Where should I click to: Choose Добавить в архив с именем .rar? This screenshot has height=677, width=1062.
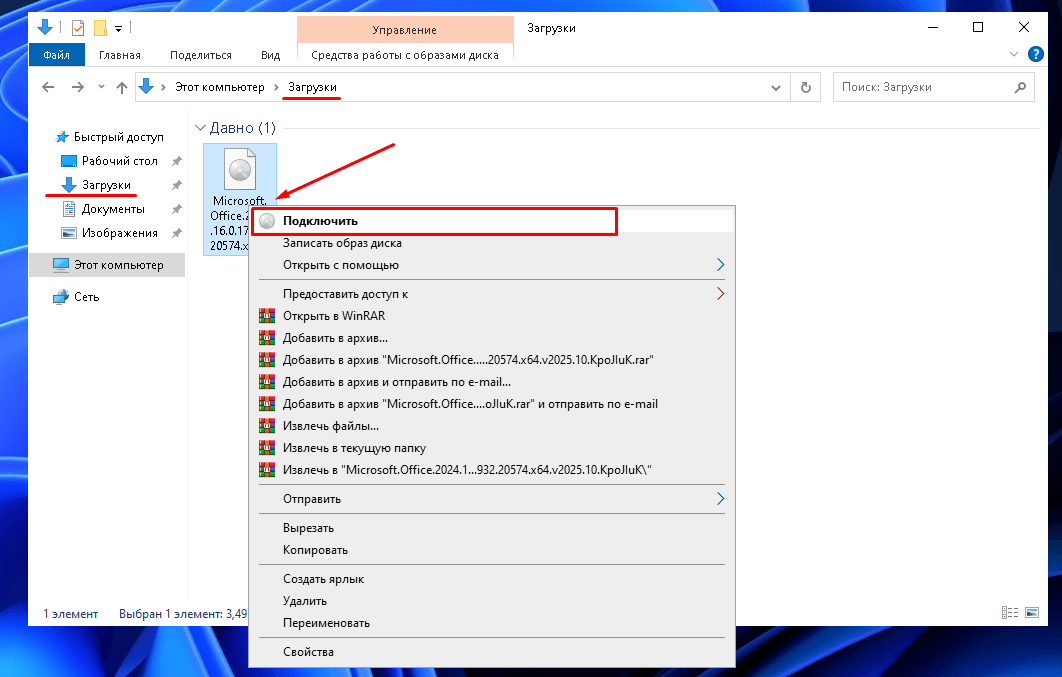(492, 359)
